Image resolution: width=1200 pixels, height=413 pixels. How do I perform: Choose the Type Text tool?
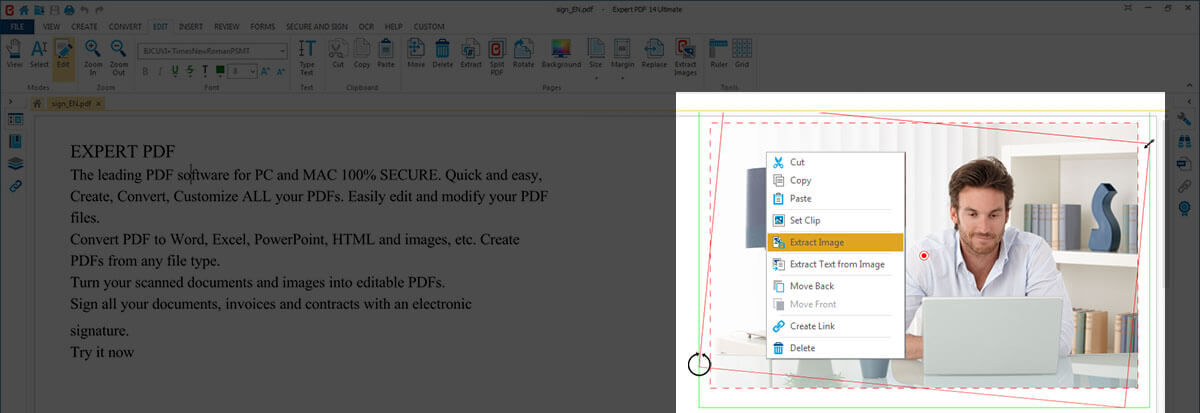coord(307,56)
